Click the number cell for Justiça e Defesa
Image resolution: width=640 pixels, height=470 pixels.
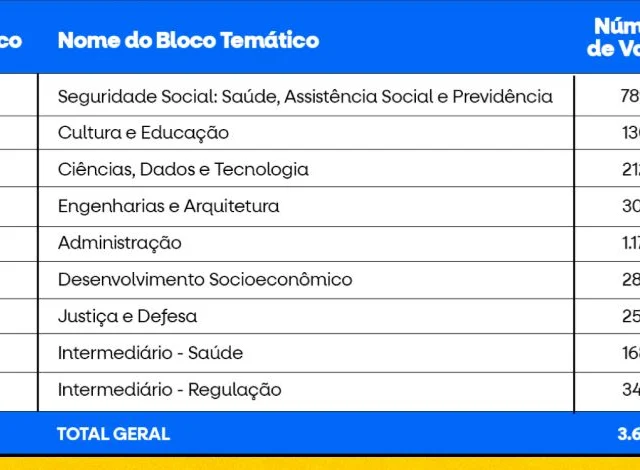pyautogui.click(x=629, y=317)
